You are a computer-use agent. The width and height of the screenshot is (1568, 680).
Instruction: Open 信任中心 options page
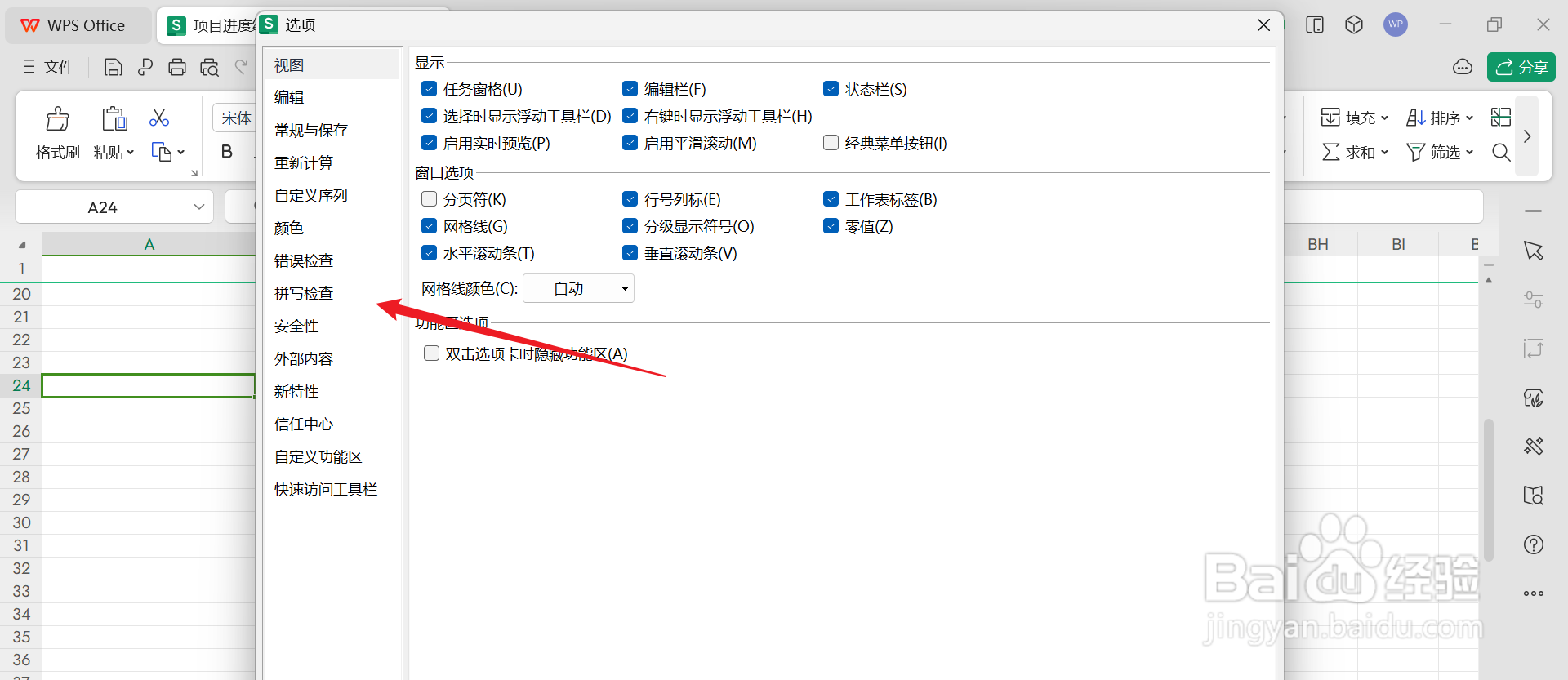(x=331, y=424)
